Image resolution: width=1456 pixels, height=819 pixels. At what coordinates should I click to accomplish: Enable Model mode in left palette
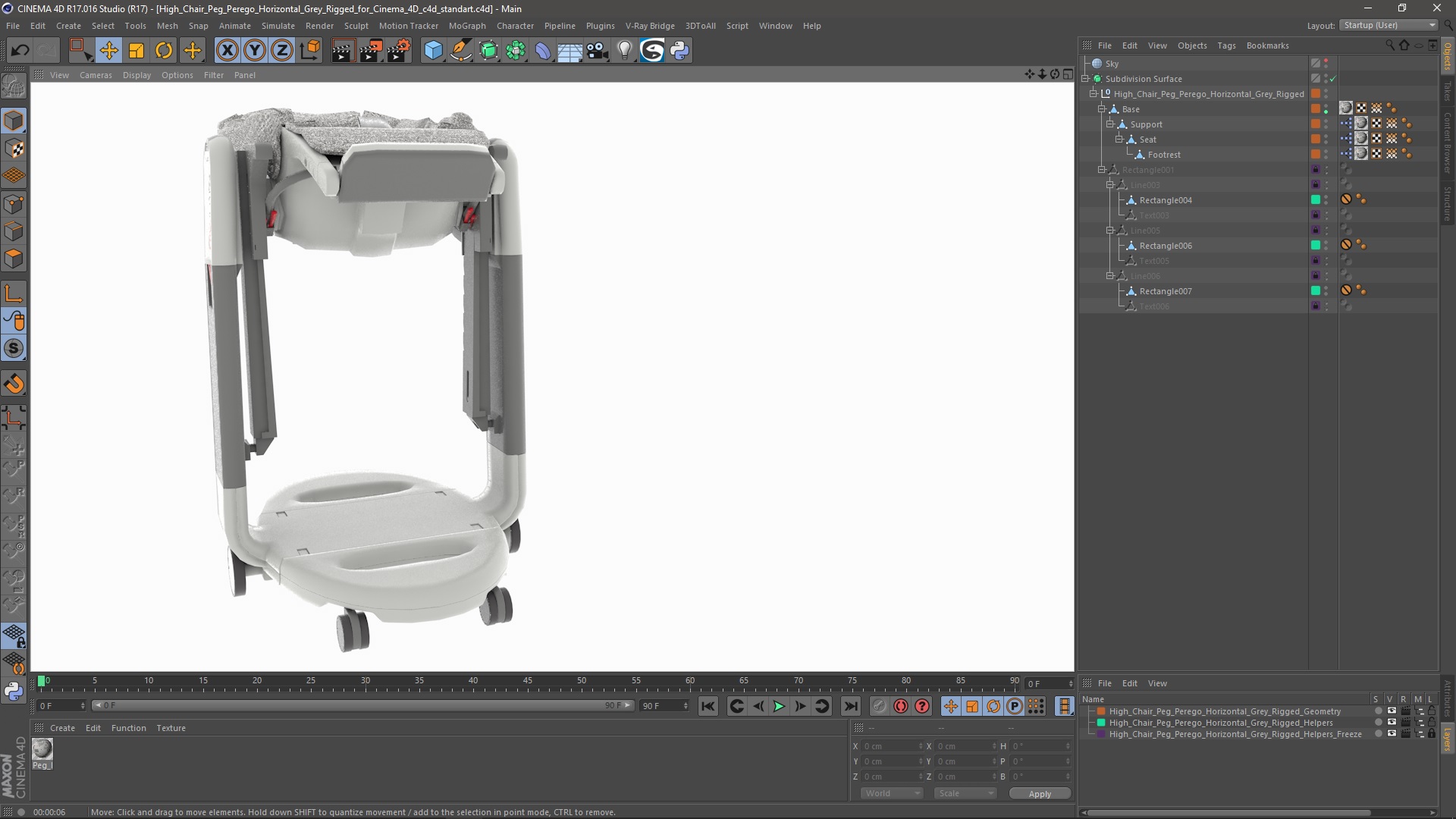[14, 121]
